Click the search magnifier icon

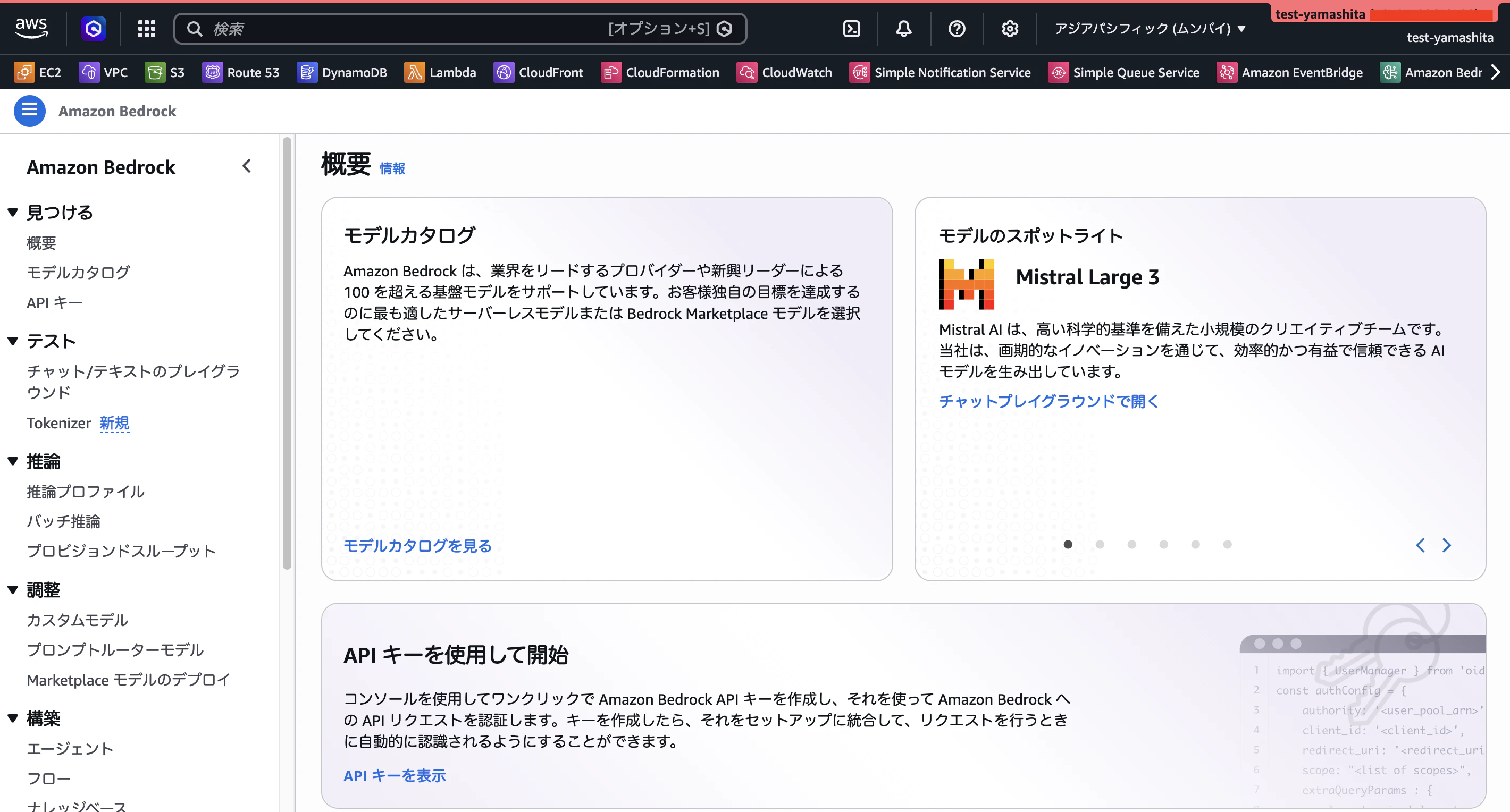pos(195,29)
